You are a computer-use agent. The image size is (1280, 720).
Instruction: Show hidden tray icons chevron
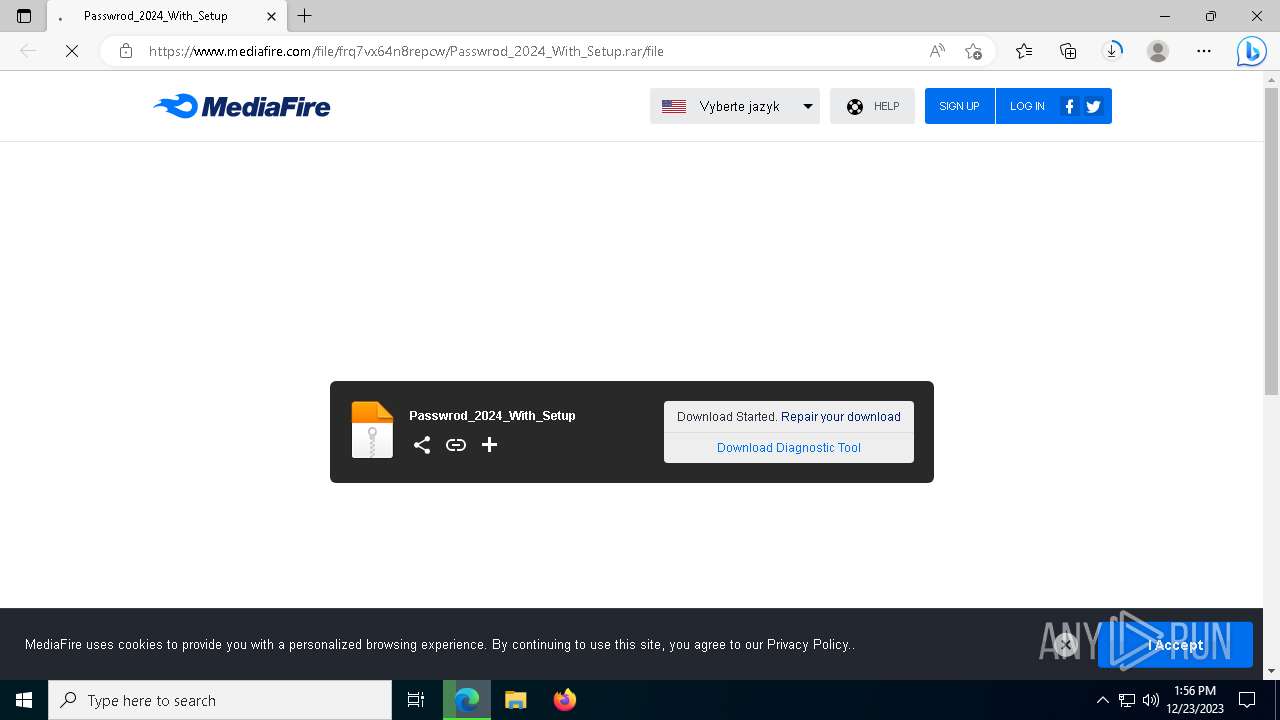tap(1103, 700)
